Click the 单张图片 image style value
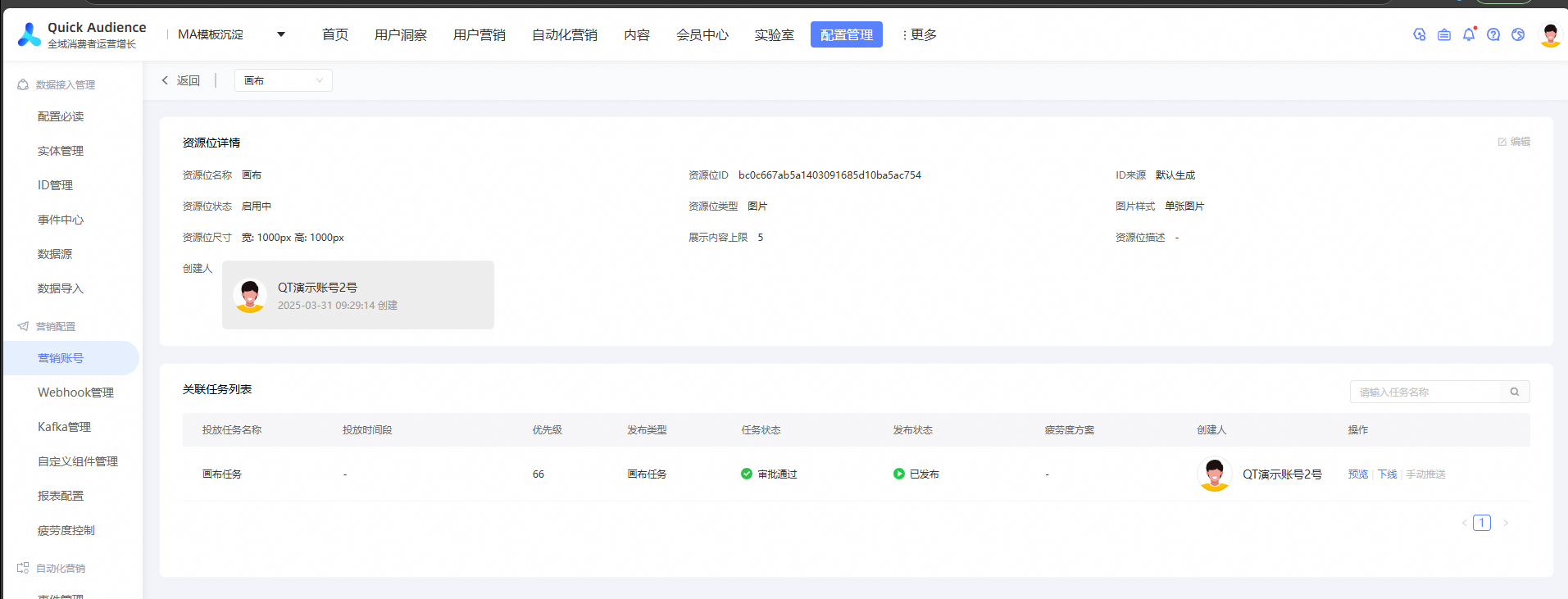This screenshot has width=1568, height=599. pyautogui.click(x=1184, y=206)
